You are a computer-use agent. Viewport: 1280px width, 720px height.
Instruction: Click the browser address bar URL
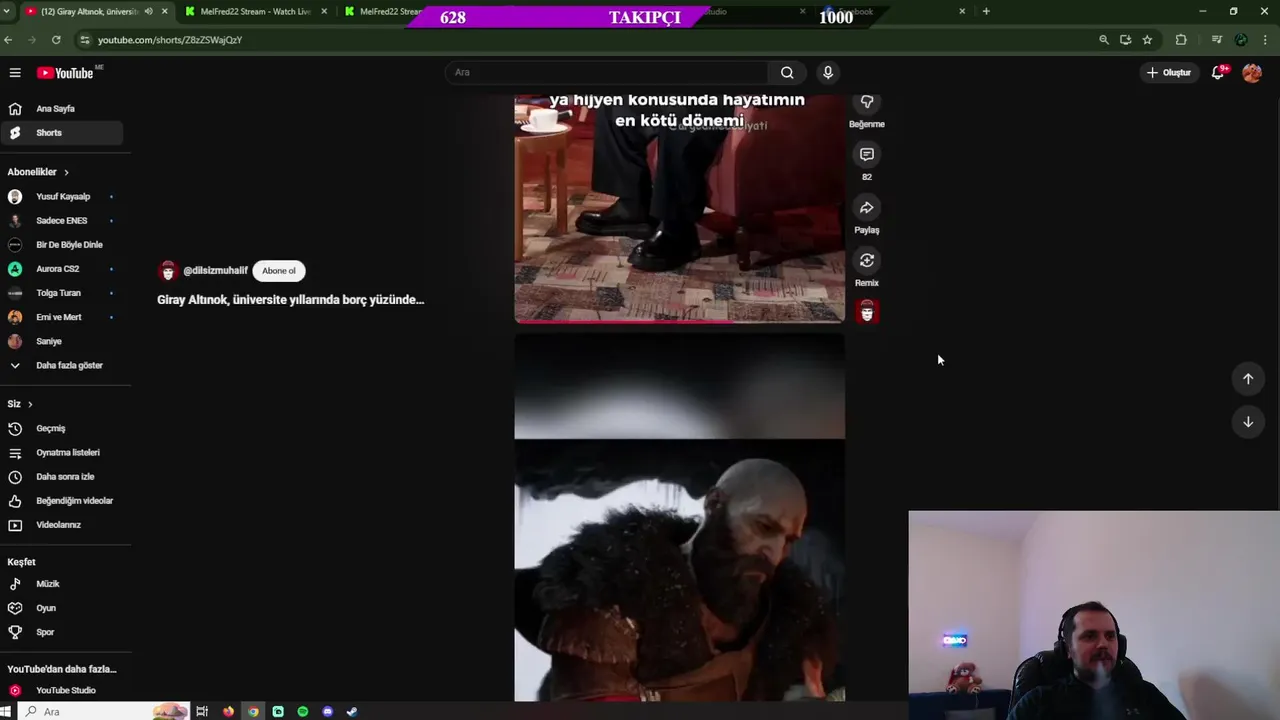click(x=170, y=40)
